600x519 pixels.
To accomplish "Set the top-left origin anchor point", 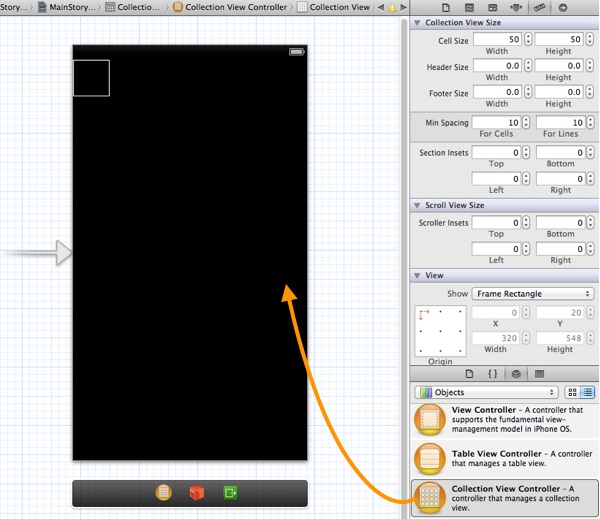I will click(x=422, y=313).
